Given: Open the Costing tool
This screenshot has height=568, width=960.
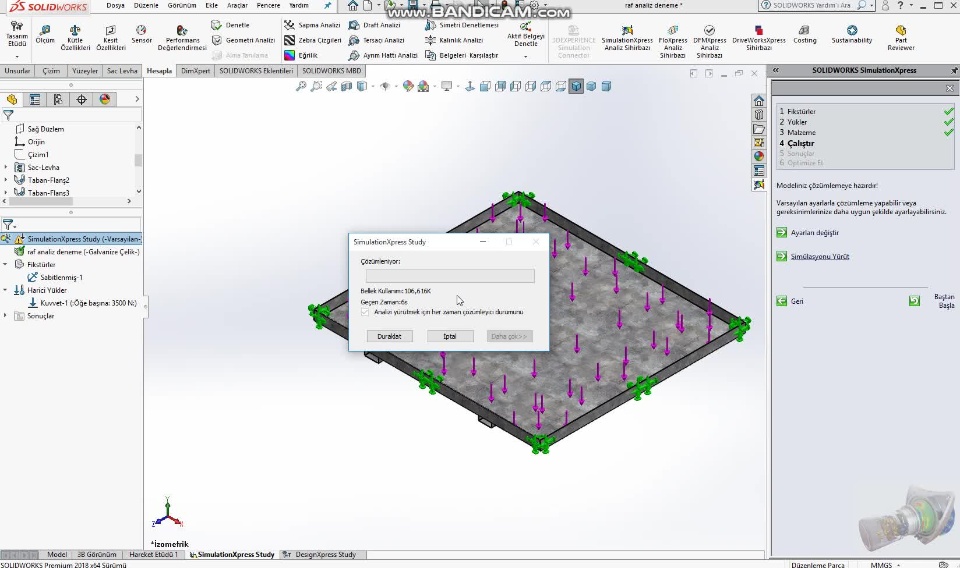Looking at the screenshot, I should click(804, 34).
